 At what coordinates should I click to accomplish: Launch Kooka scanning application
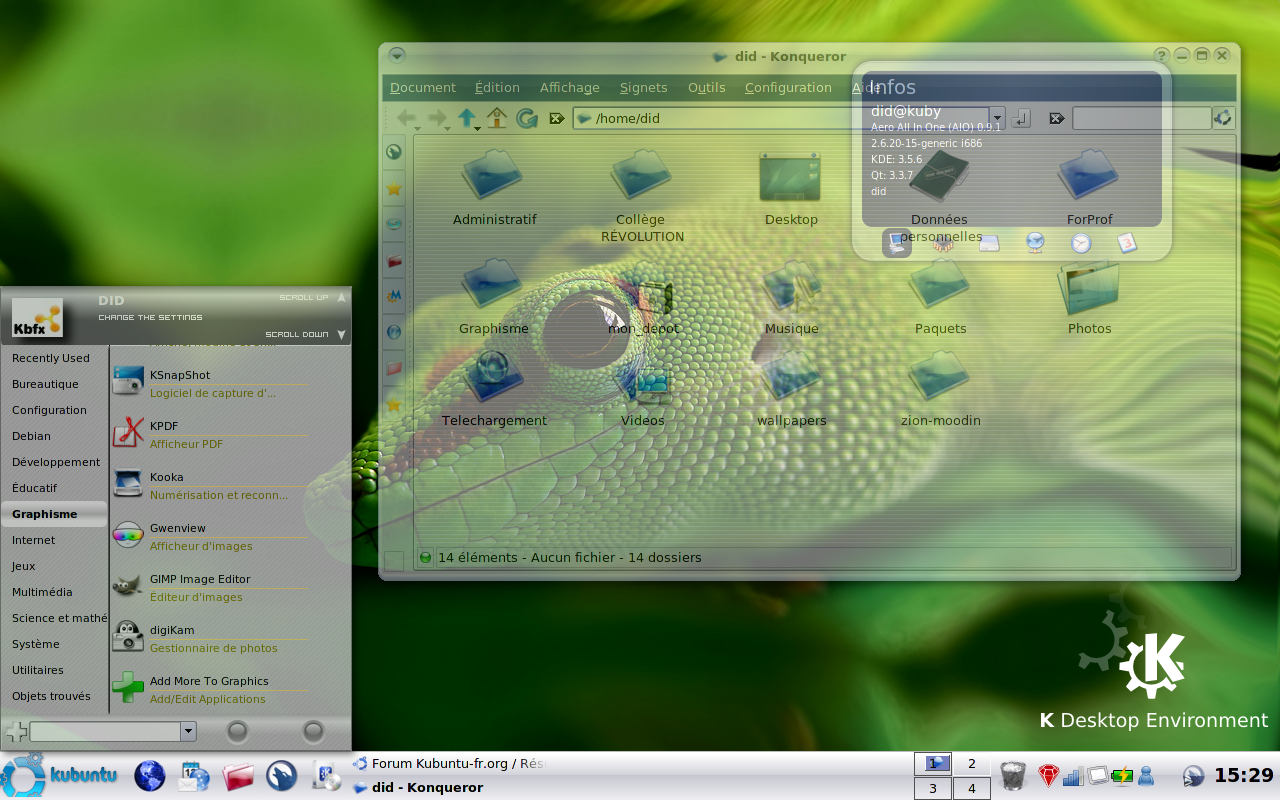pyautogui.click(x=210, y=486)
